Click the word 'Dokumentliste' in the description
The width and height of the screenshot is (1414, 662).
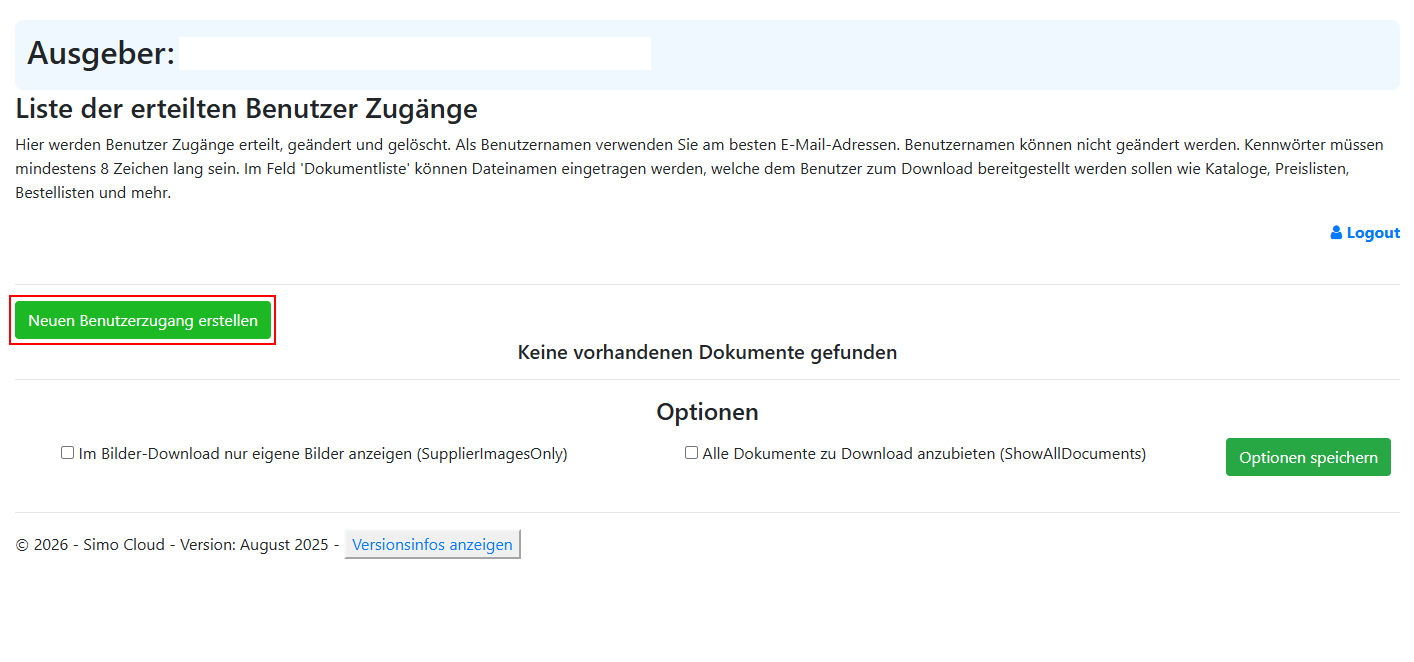click(x=360, y=169)
